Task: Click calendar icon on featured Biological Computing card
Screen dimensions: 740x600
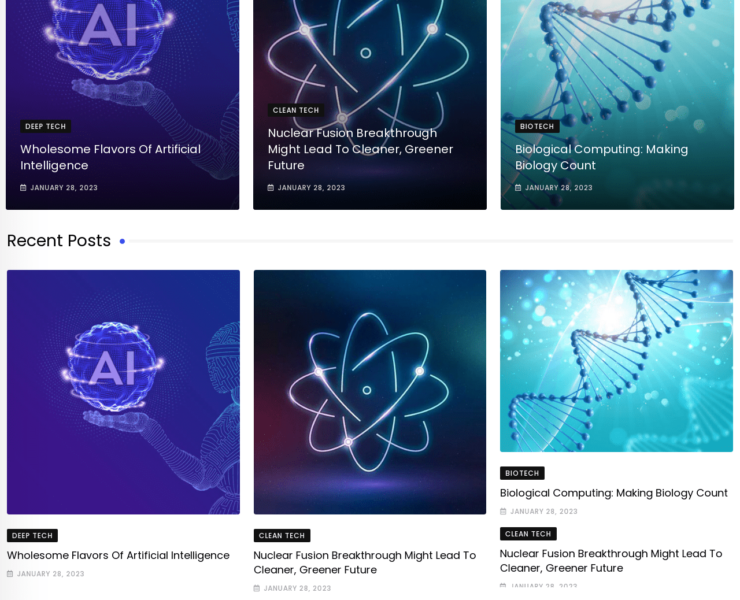Action: click(518, 188)
